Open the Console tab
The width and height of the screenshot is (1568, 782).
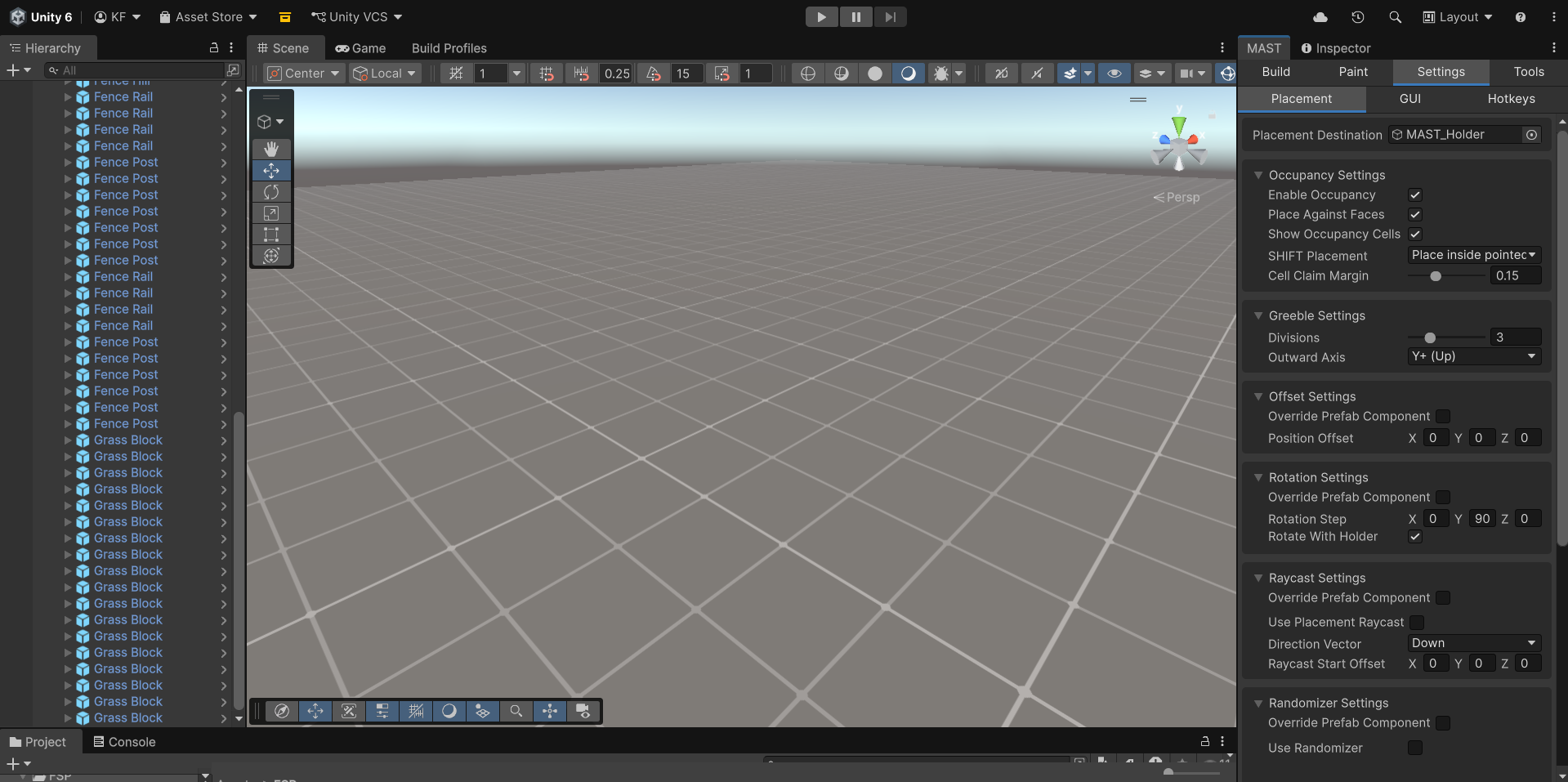point(124,742)
